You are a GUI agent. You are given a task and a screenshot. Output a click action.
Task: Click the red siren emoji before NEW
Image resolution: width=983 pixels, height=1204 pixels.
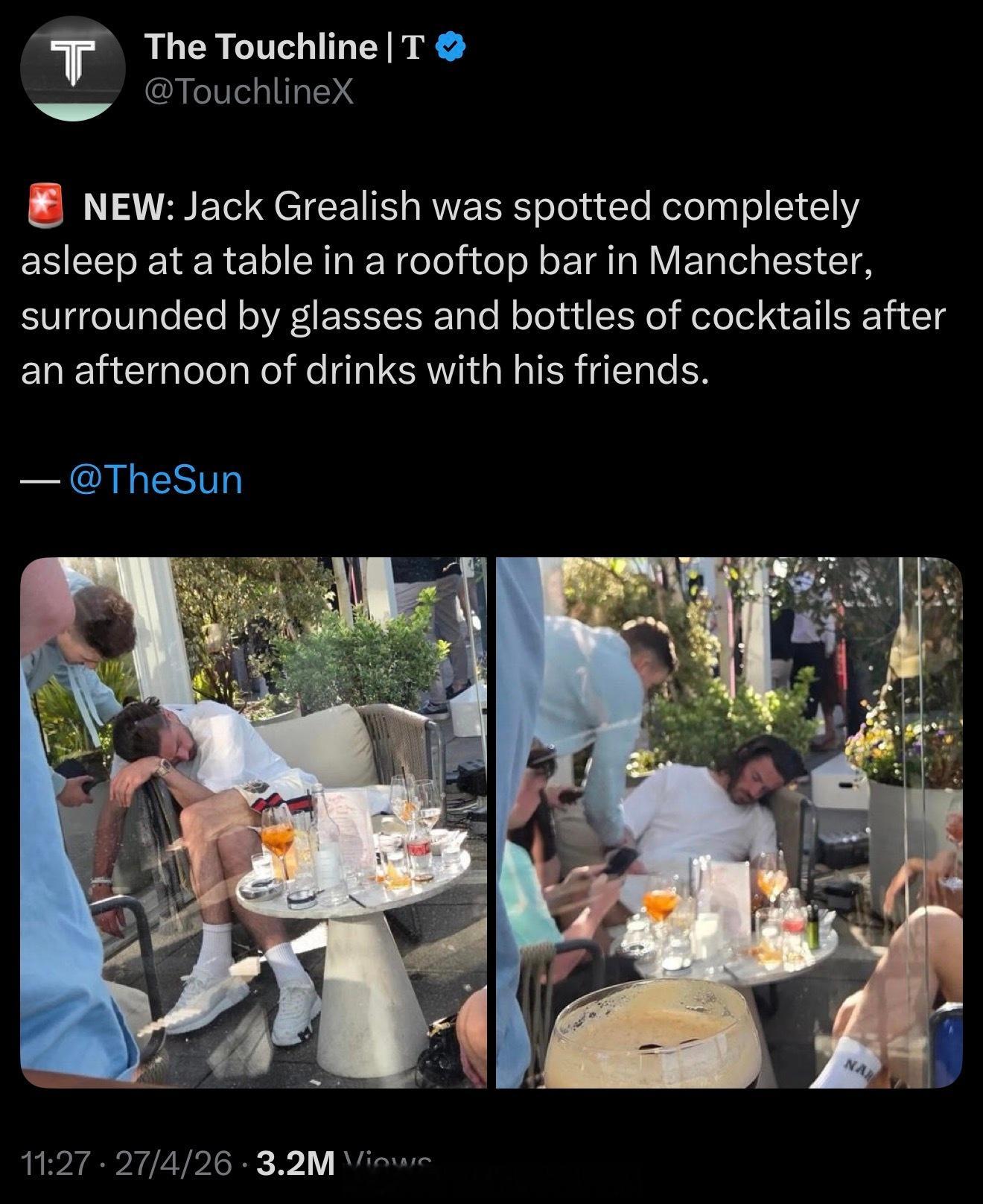click(45, 206)
